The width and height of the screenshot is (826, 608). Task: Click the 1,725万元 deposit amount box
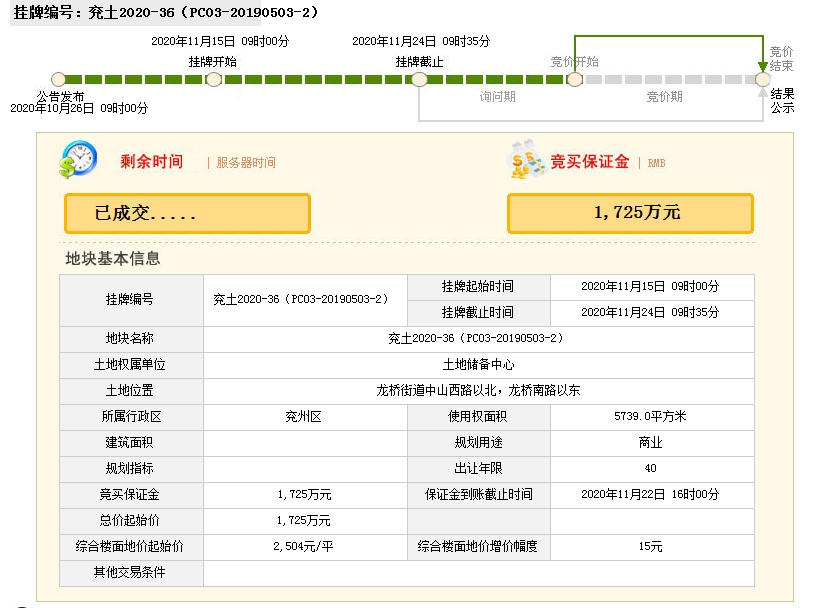click(x=629, y=213)
